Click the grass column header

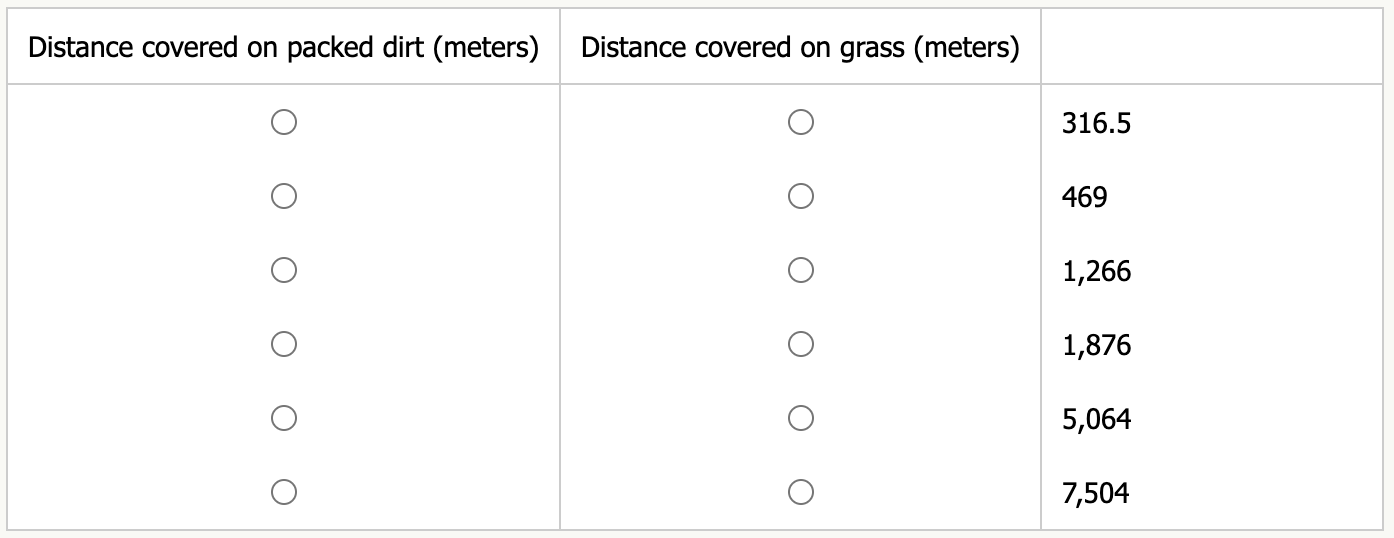pyautogui.click(x=800, y=48)
